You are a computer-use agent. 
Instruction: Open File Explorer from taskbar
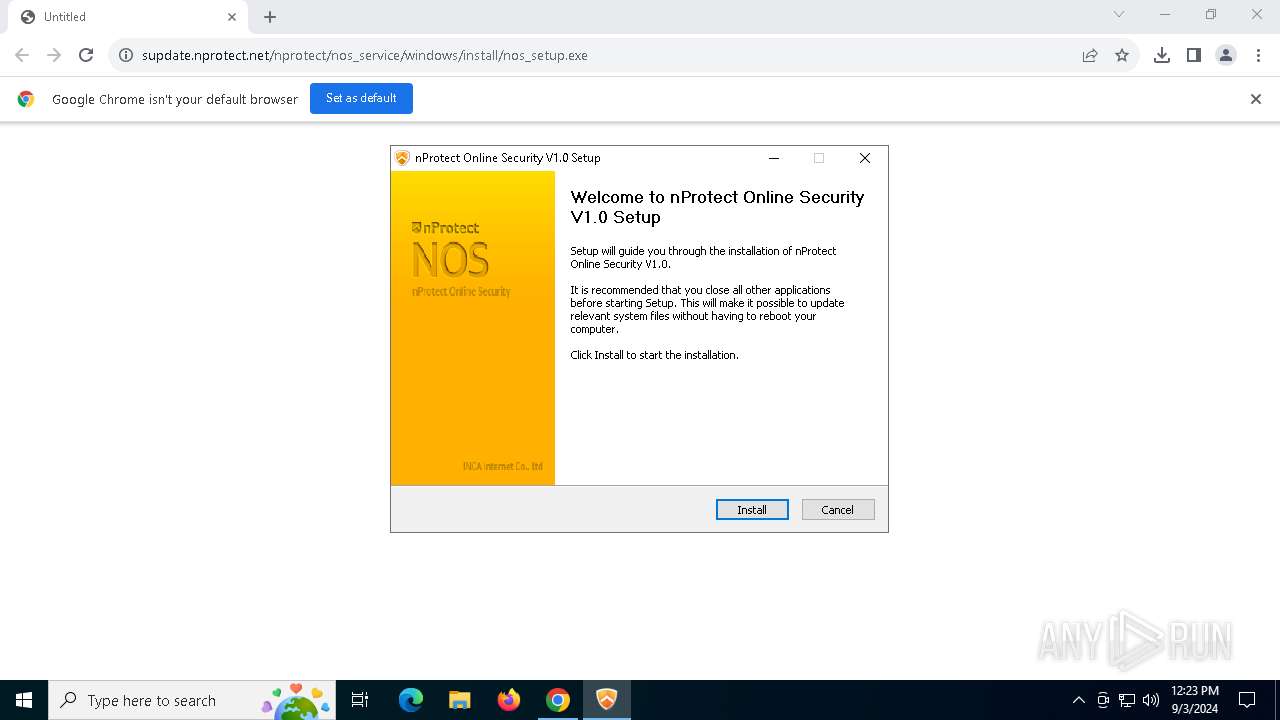tap(459, 700)
